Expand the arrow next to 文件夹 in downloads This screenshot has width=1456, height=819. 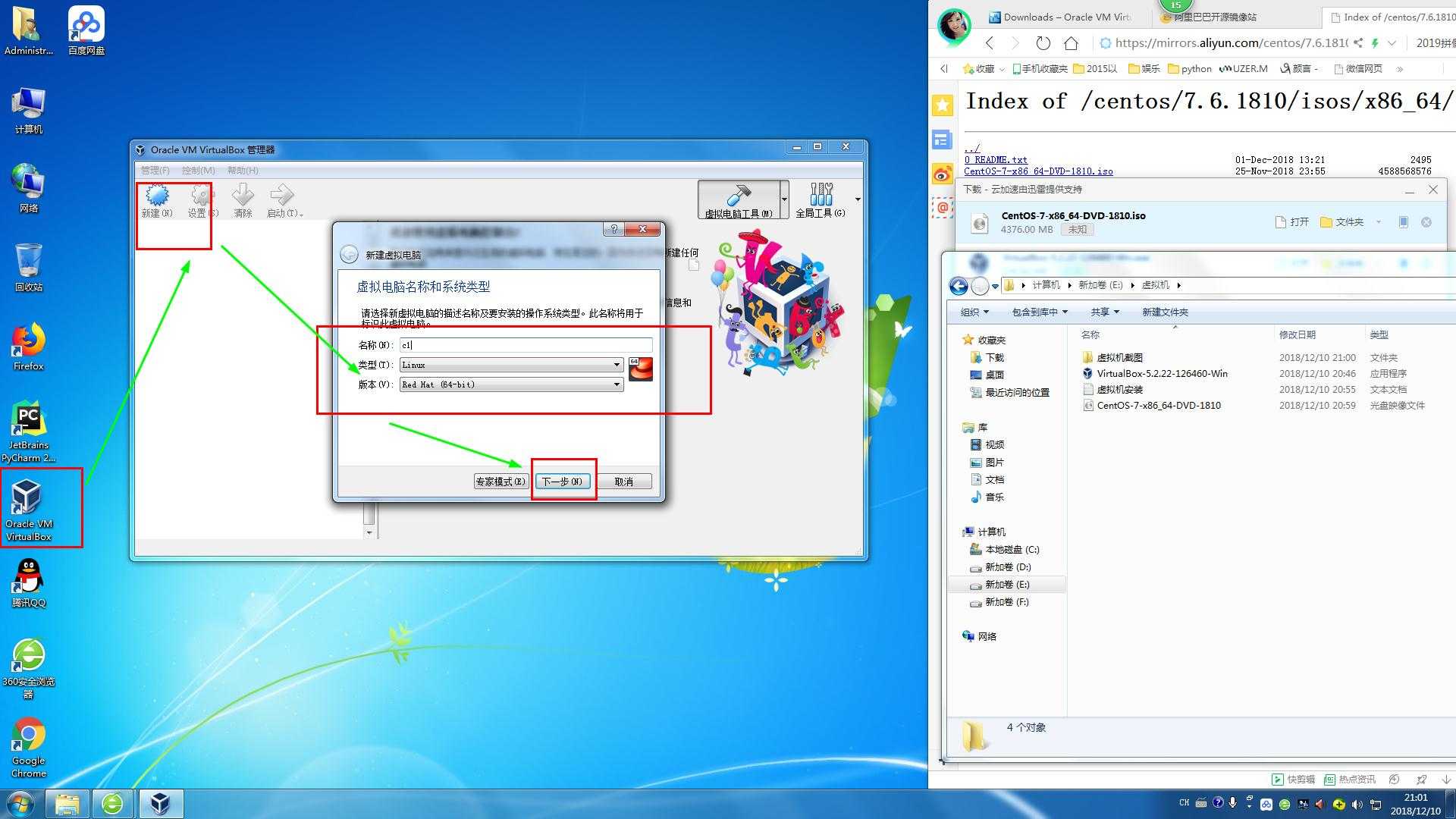(1378, 222)
